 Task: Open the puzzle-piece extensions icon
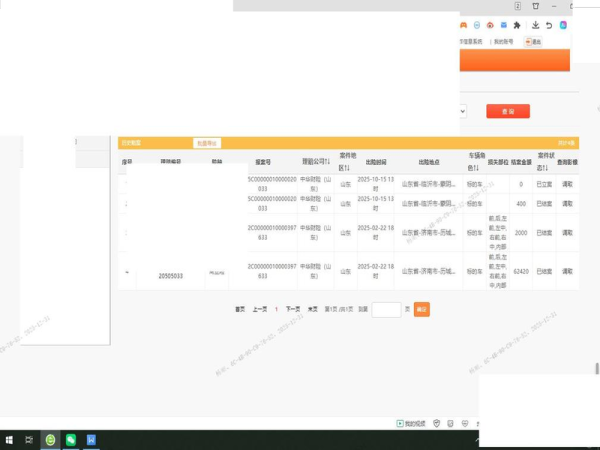517,25
